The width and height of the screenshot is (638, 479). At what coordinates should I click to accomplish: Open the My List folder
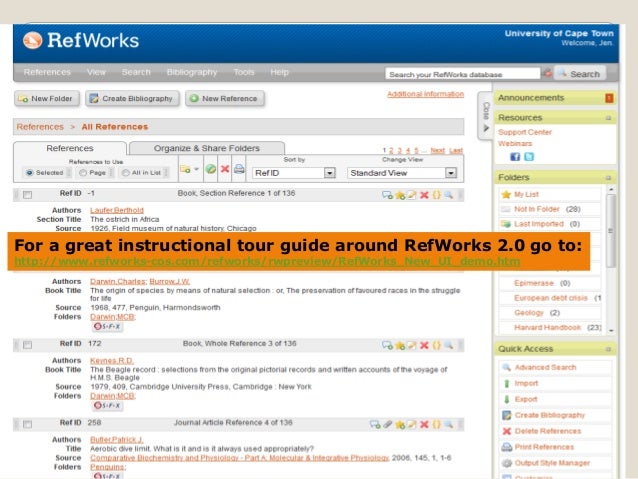point(526,194)
